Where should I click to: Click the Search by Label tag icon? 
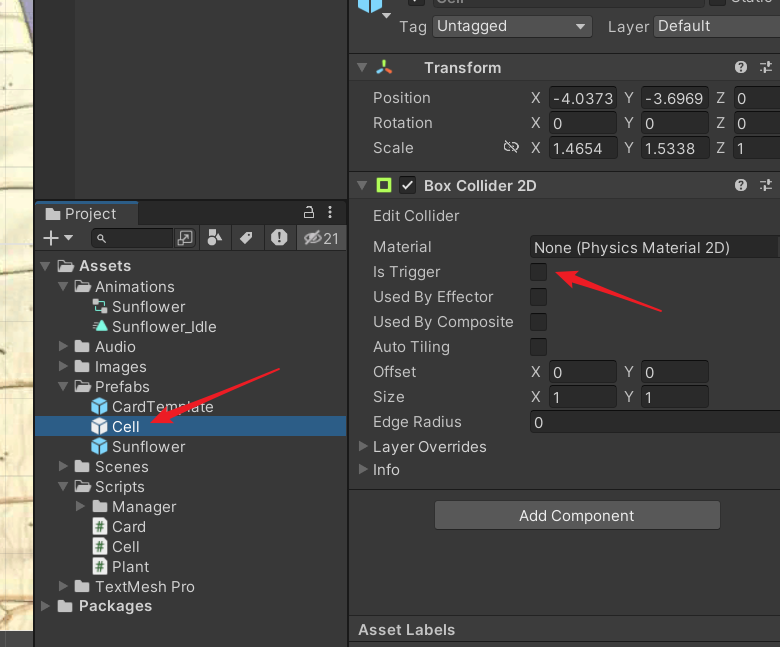245,238
